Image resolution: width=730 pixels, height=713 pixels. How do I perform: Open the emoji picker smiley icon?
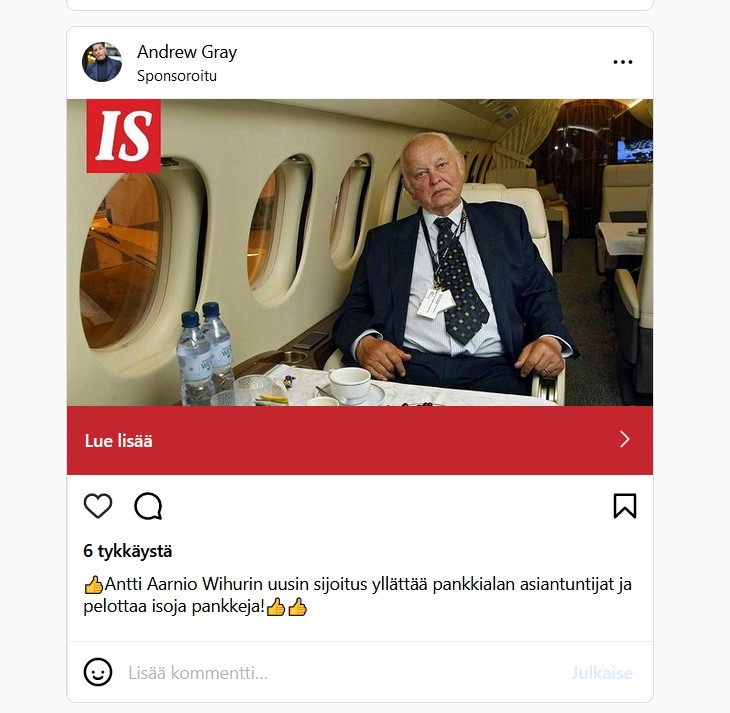pyautogui.click(x=98, y=672)
